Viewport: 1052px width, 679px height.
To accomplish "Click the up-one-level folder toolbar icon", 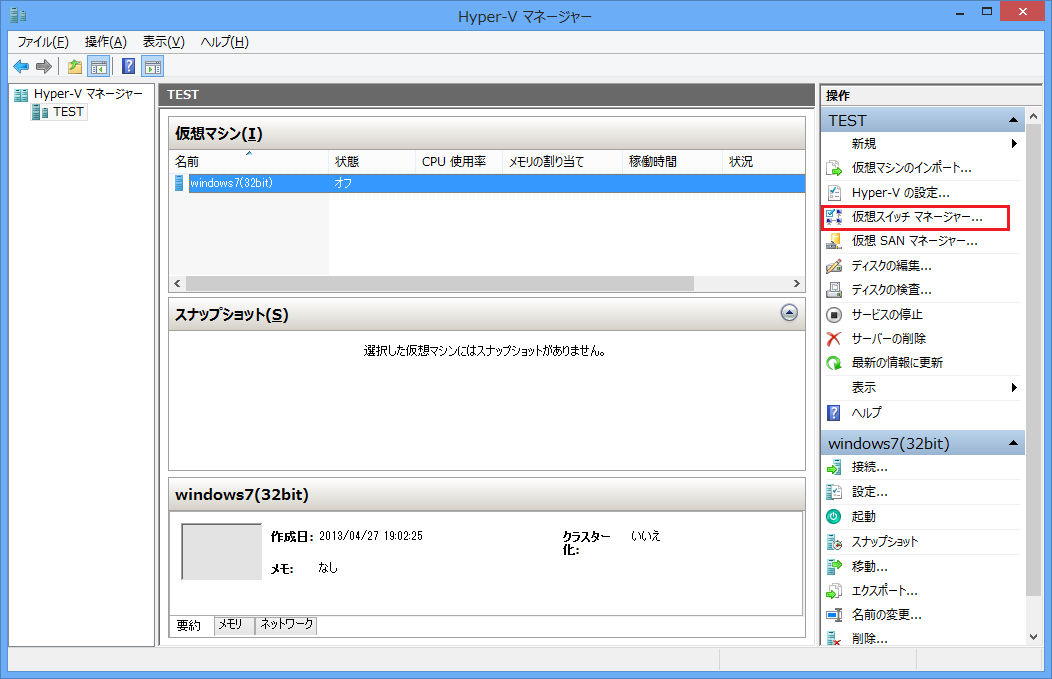I will (x=75, y=66).
